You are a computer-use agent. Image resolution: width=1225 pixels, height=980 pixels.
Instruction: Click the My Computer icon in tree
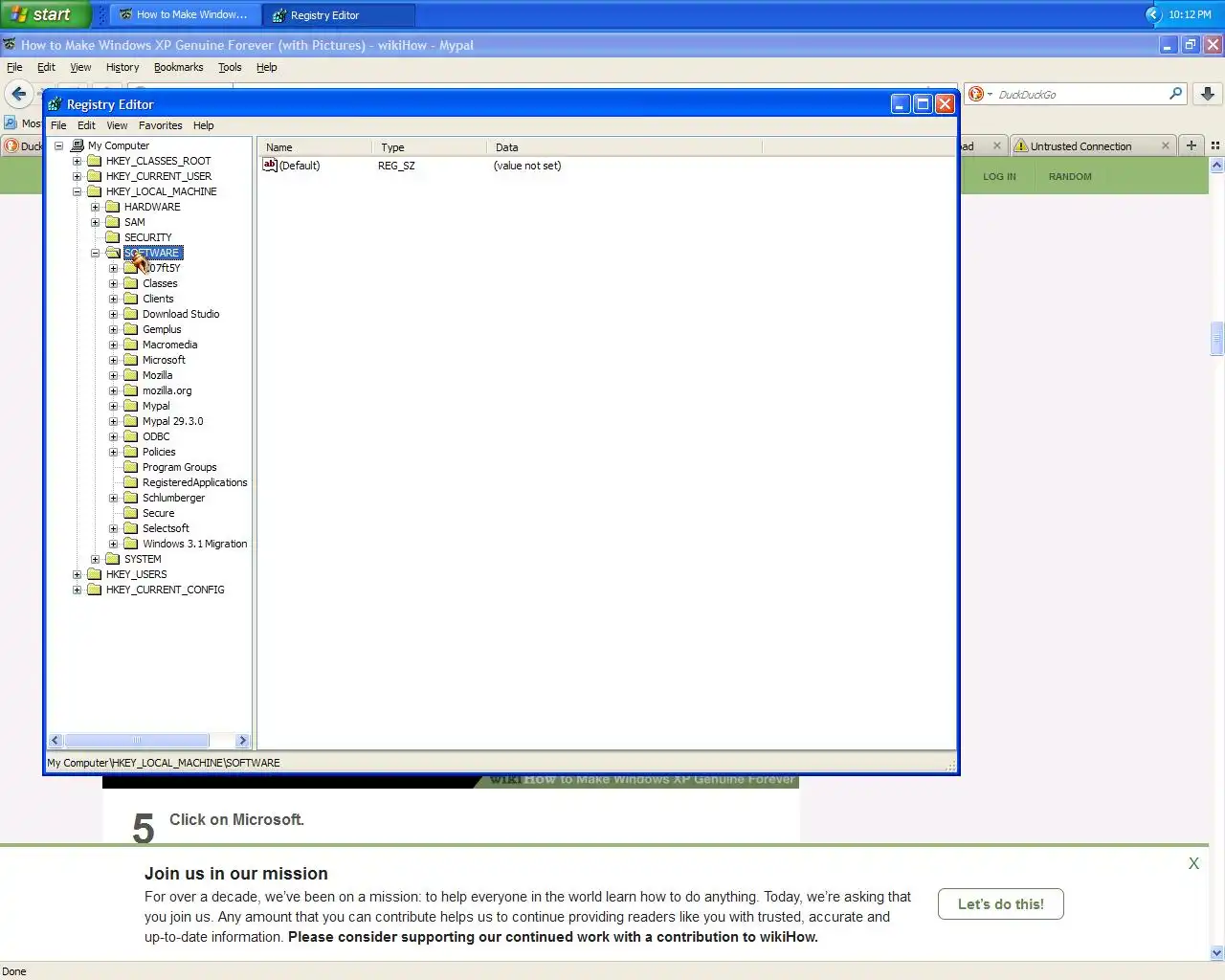[x=78, y=145]
